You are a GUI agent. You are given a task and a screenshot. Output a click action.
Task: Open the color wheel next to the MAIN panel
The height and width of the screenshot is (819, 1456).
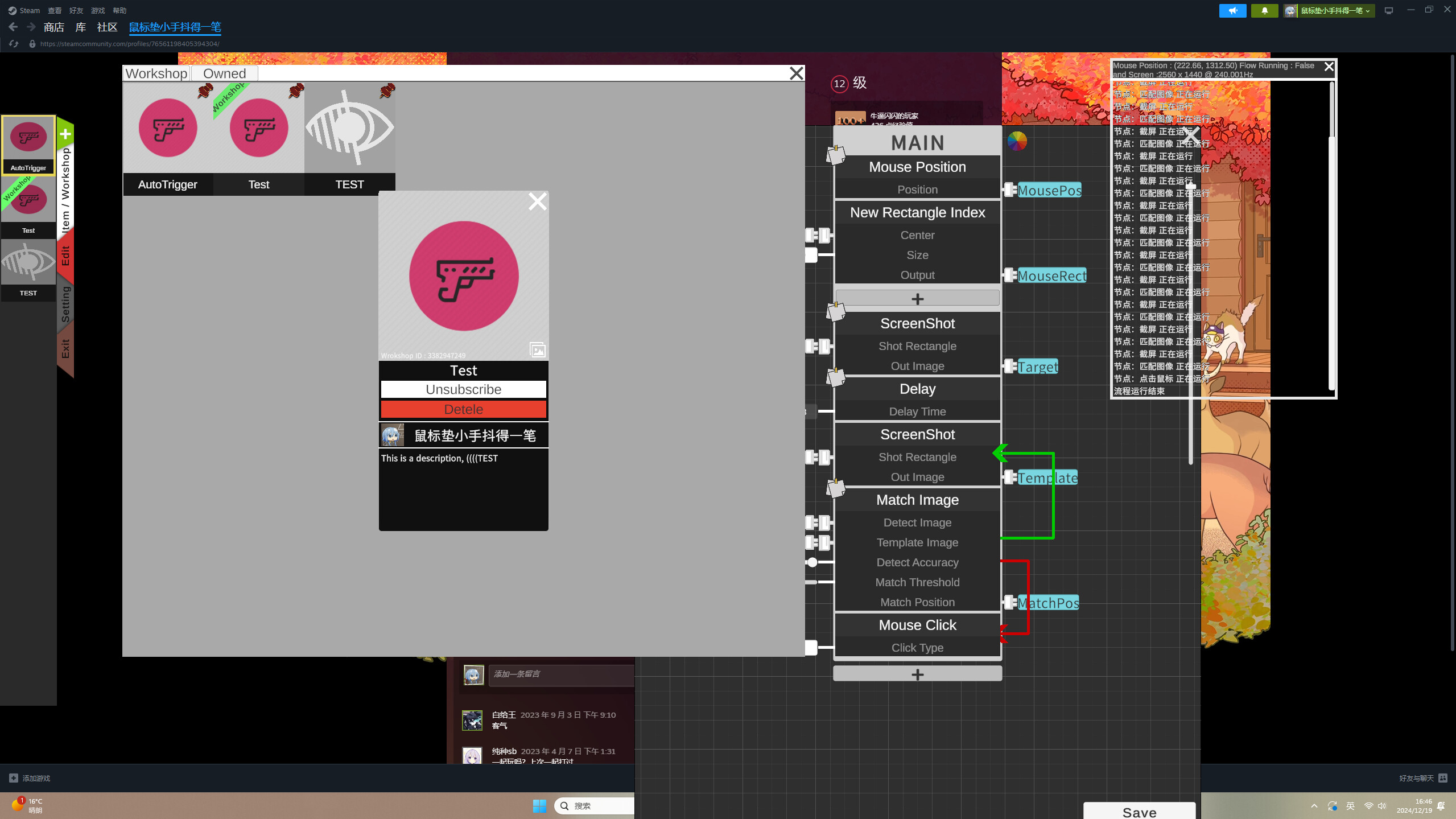[x=1016, y=141]
